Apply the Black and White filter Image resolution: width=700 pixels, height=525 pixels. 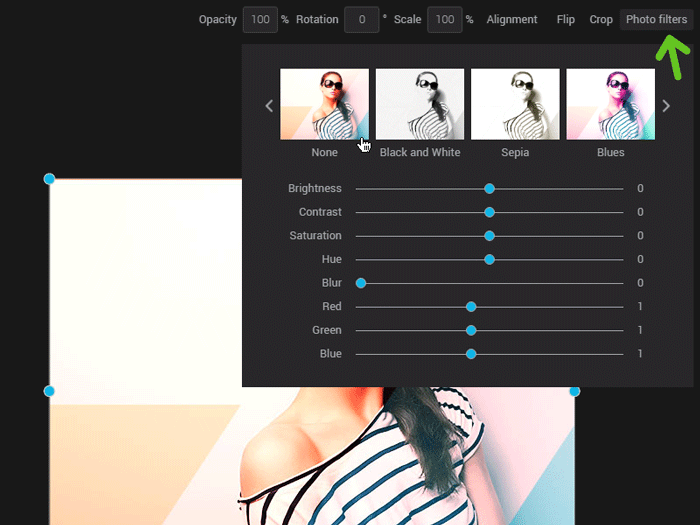pyautogui.click(x=420, y=104)
